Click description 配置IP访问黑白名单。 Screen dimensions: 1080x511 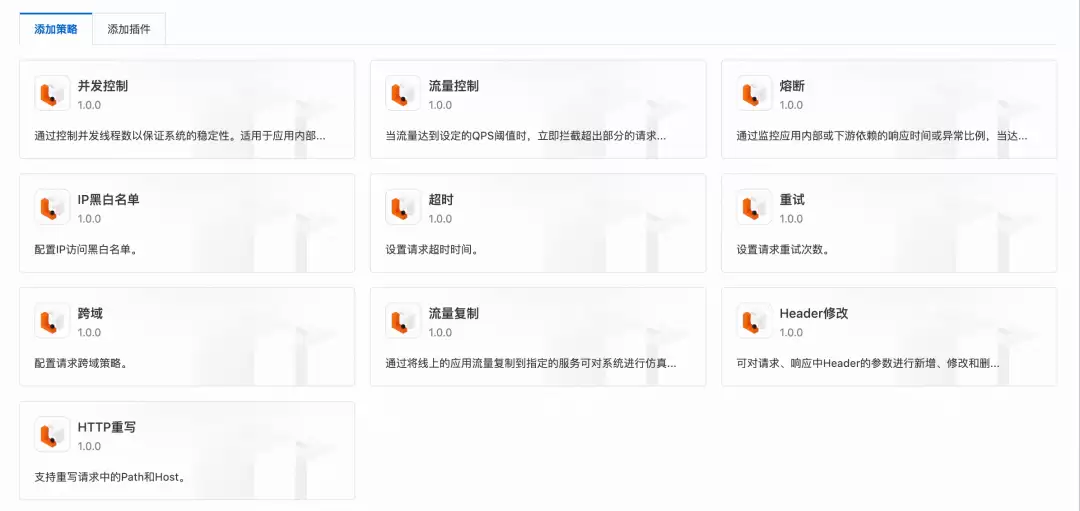86,249
